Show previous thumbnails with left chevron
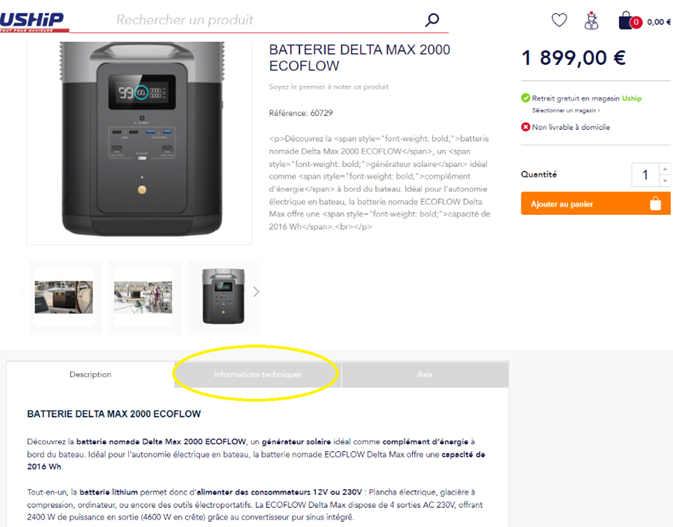The image size is (673, 527). coord(22,294)
